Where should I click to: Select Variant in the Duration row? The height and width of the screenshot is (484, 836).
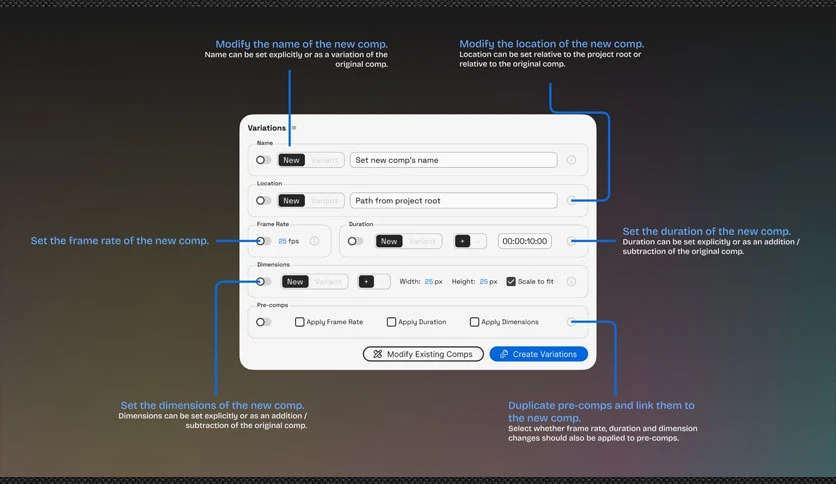tap(422, 241)
